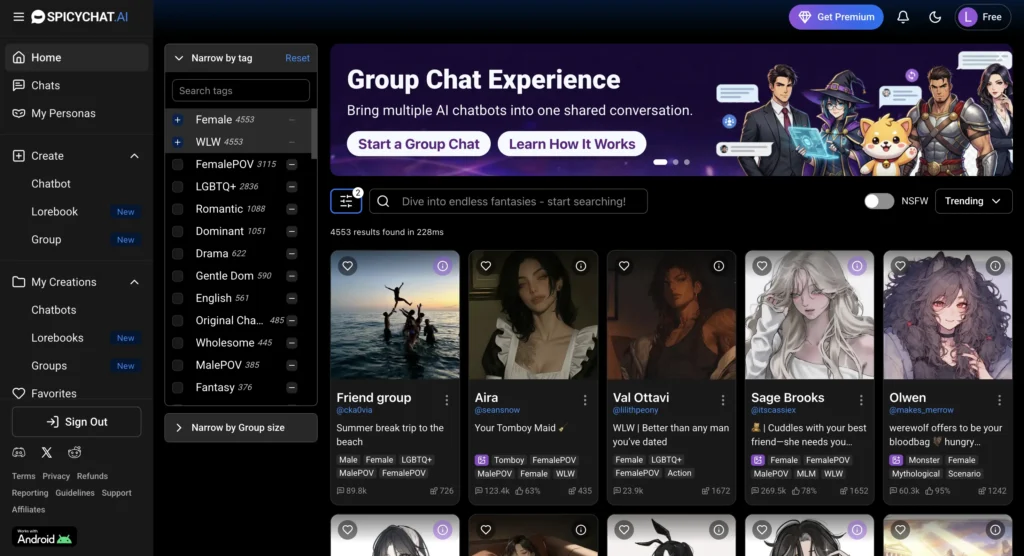The height and width of the screenshot is (556, 1024).
Task: Open the X (Twitter) social icon
Action: (47, 452)
